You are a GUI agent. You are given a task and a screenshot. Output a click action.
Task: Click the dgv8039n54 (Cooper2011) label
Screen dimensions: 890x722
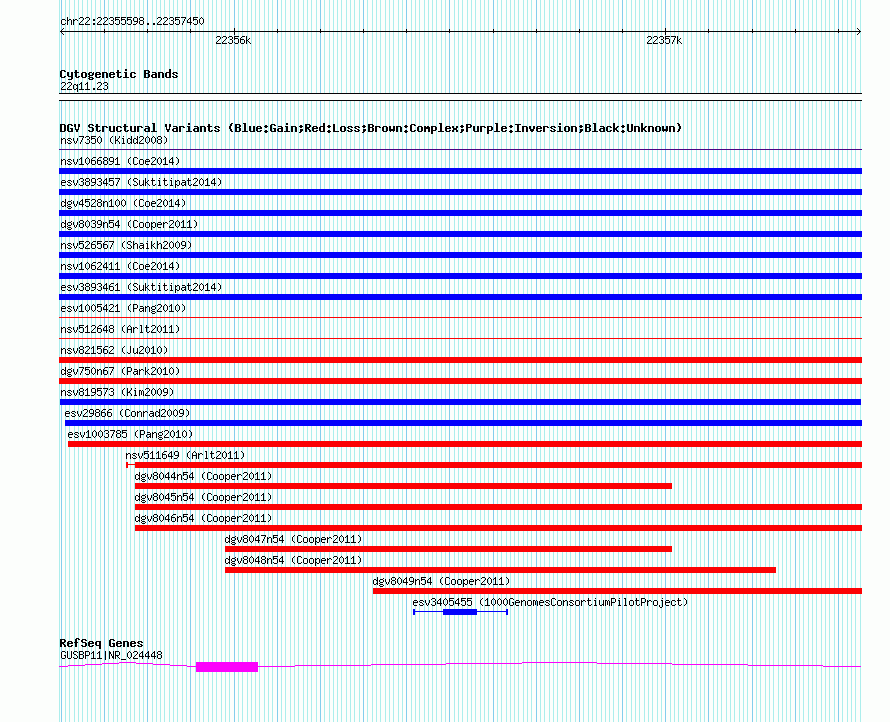[129, 224]
